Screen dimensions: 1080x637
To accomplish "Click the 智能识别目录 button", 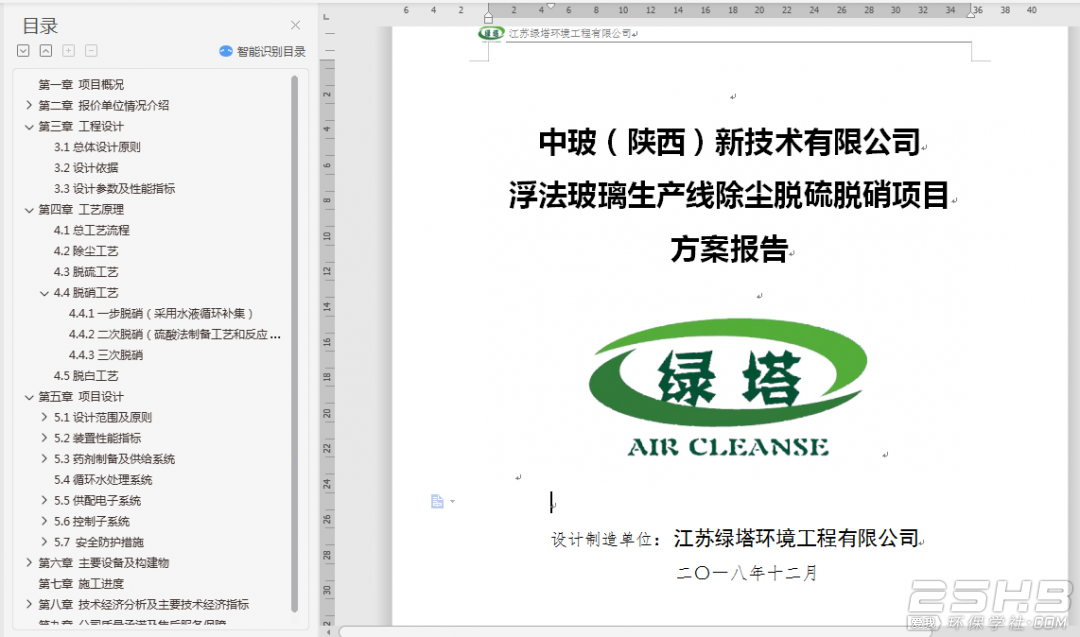I will pos(262,51).
